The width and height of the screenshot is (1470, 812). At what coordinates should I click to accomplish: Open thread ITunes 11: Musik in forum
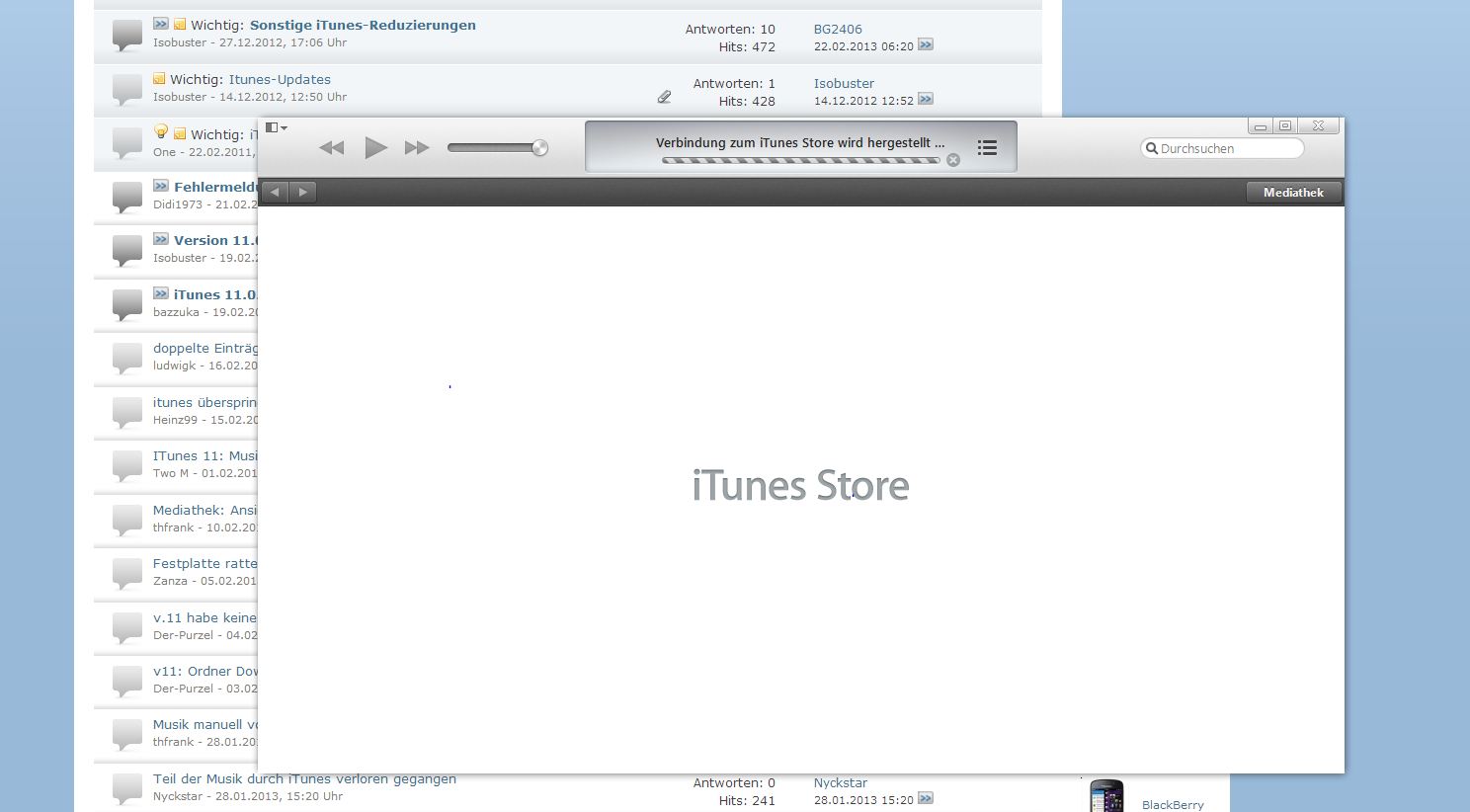205,455
